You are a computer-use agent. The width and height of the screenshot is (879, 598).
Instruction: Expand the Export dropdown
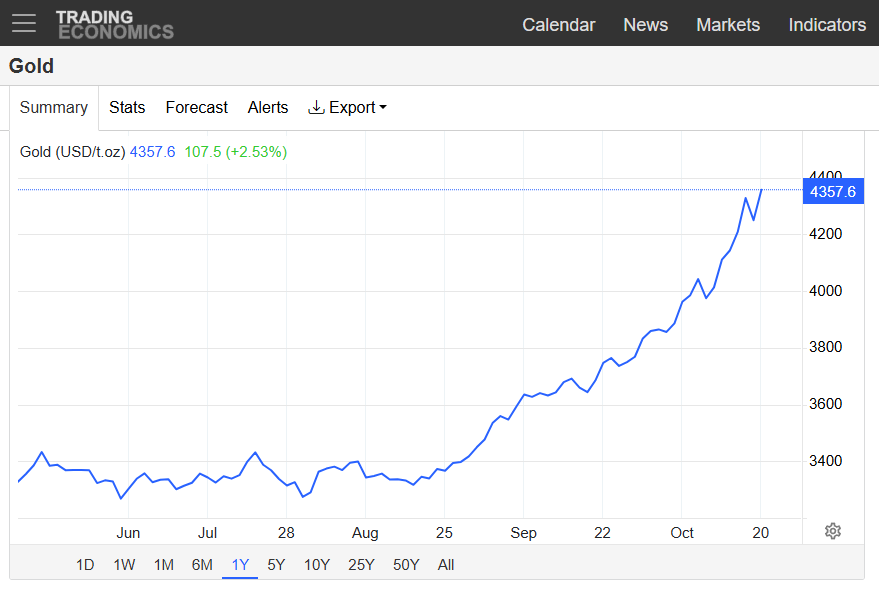347,108
